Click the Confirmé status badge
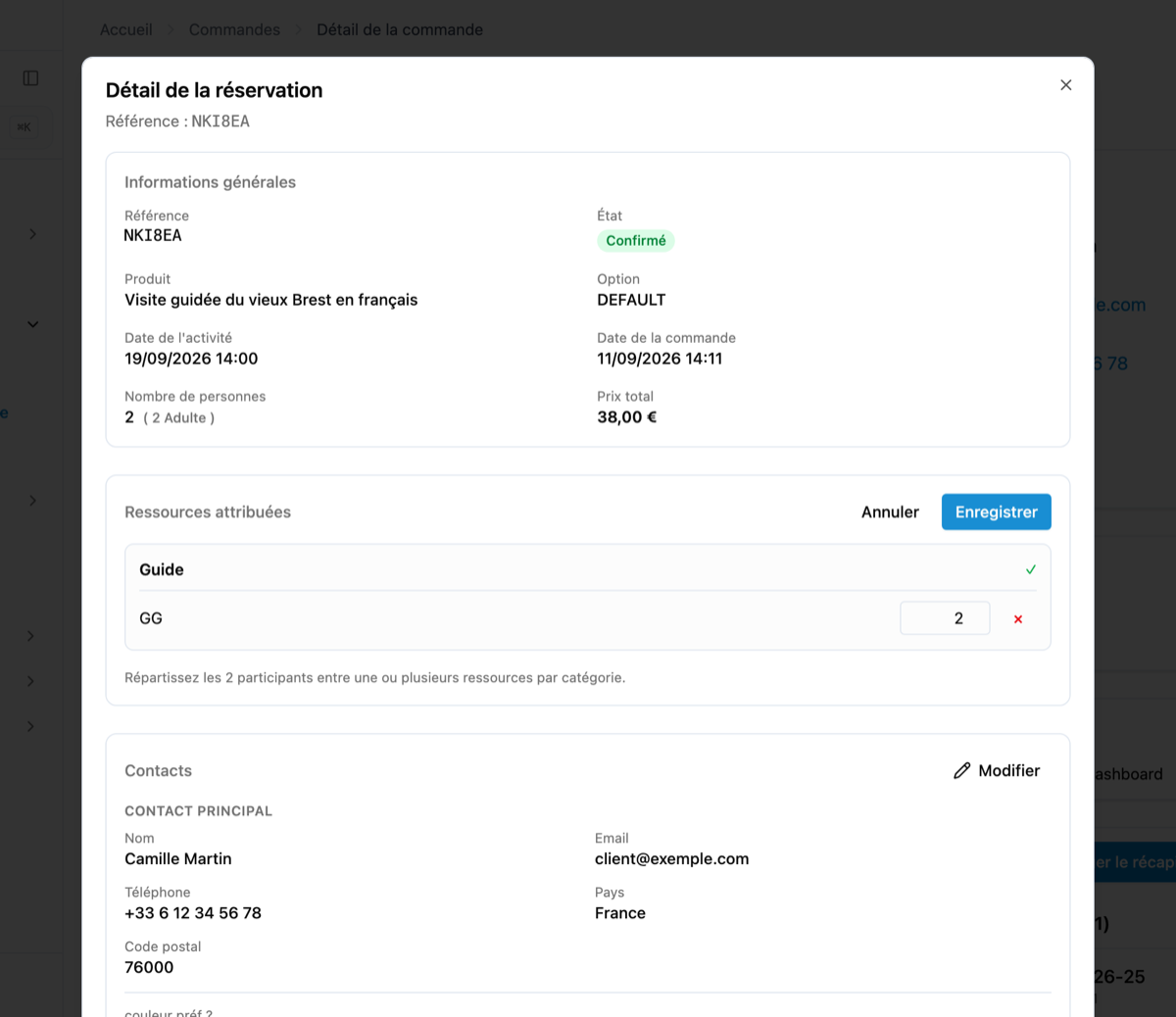Viewport: 1176px width, 1017px height. tap(636, 241)
